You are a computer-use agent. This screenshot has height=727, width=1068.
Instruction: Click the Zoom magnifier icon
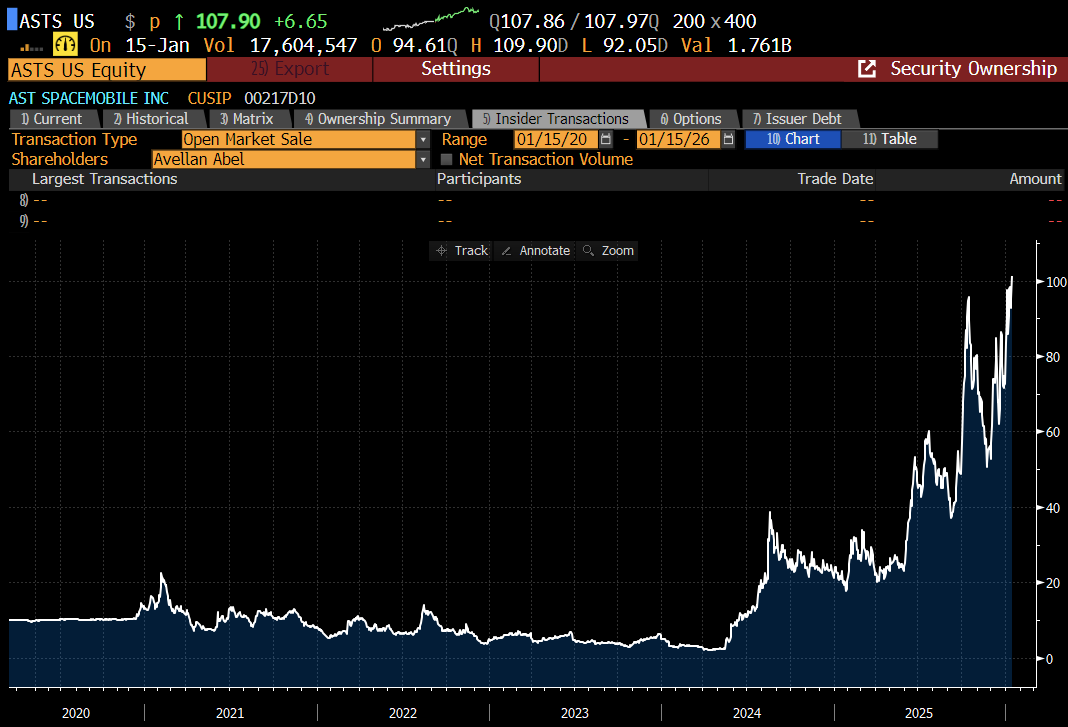588,251
